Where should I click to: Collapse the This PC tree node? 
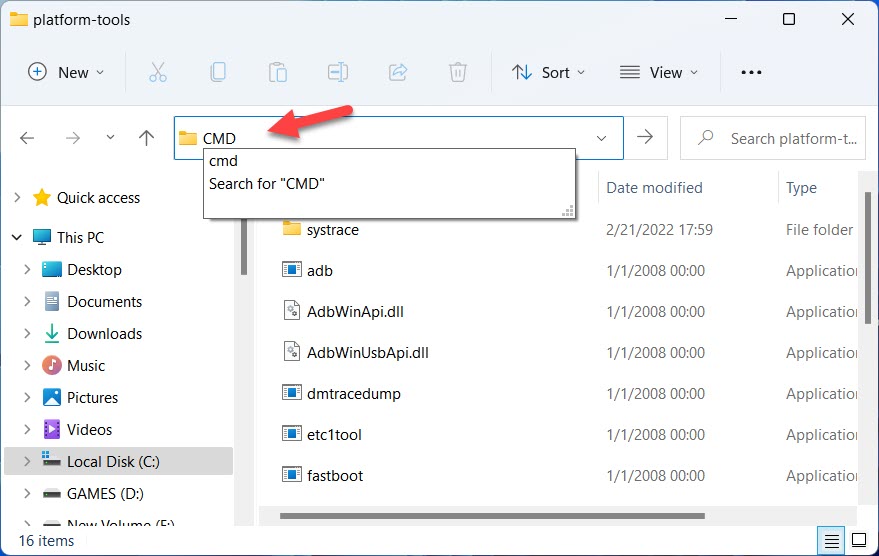[x=17, y=238]
